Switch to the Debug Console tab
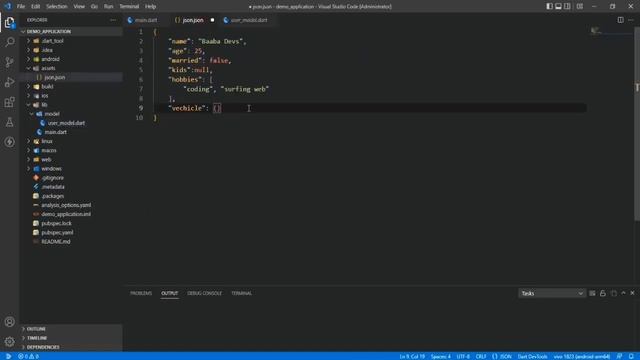640x360 pixels. tap(204, 293)
